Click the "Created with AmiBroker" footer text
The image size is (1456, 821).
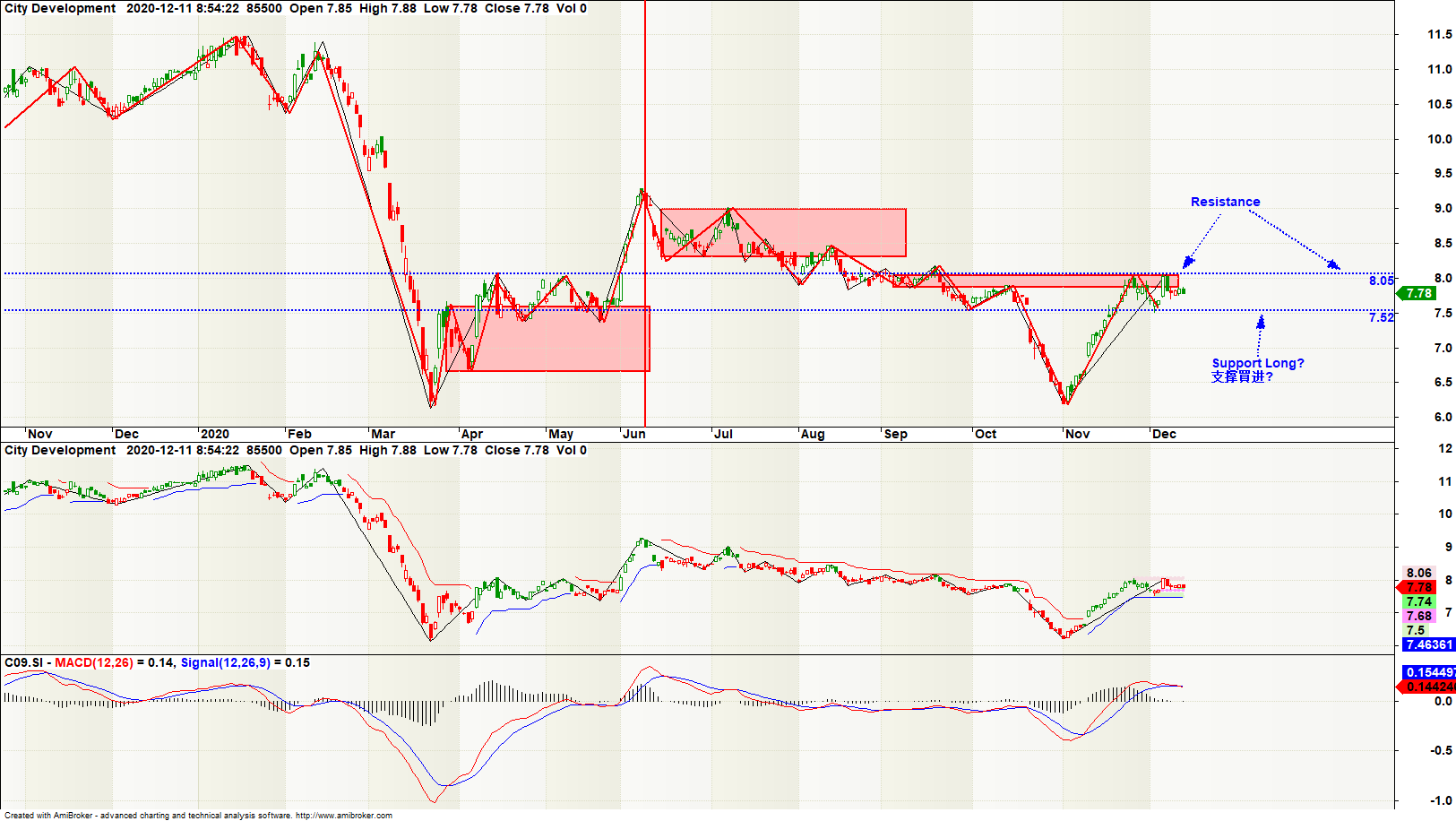[x=48, y=816]
